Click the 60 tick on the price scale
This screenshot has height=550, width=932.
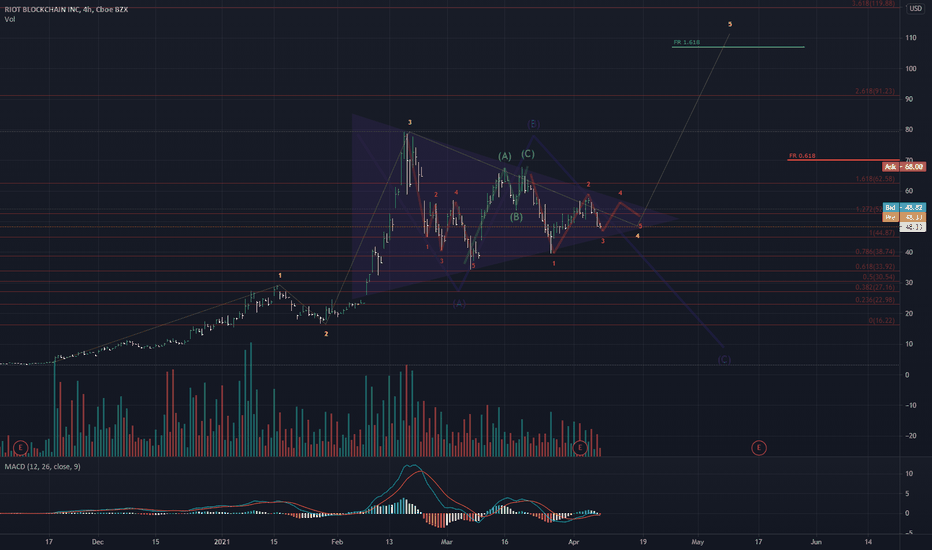click(909, 191)
